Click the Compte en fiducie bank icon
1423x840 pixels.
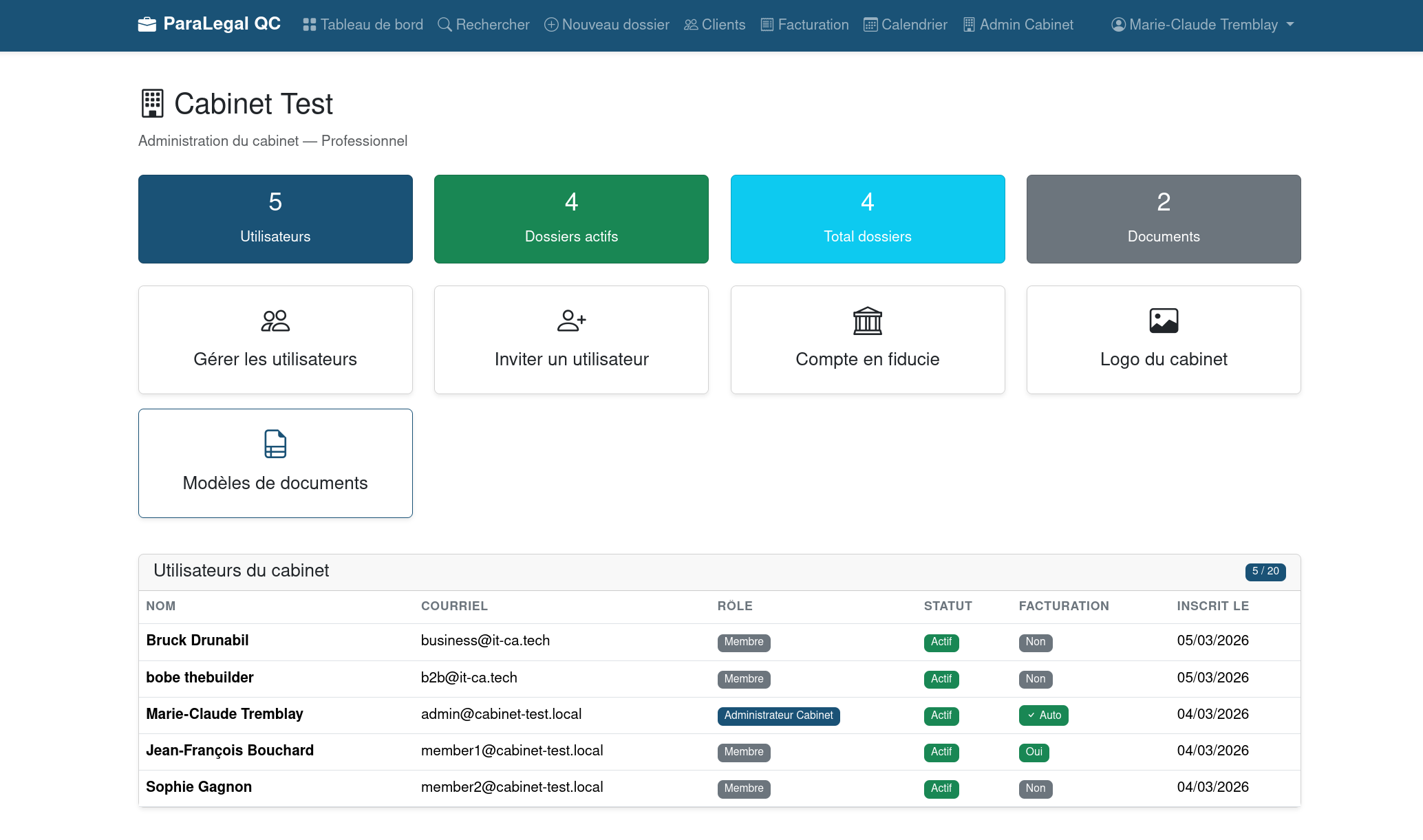click(867, 321)
